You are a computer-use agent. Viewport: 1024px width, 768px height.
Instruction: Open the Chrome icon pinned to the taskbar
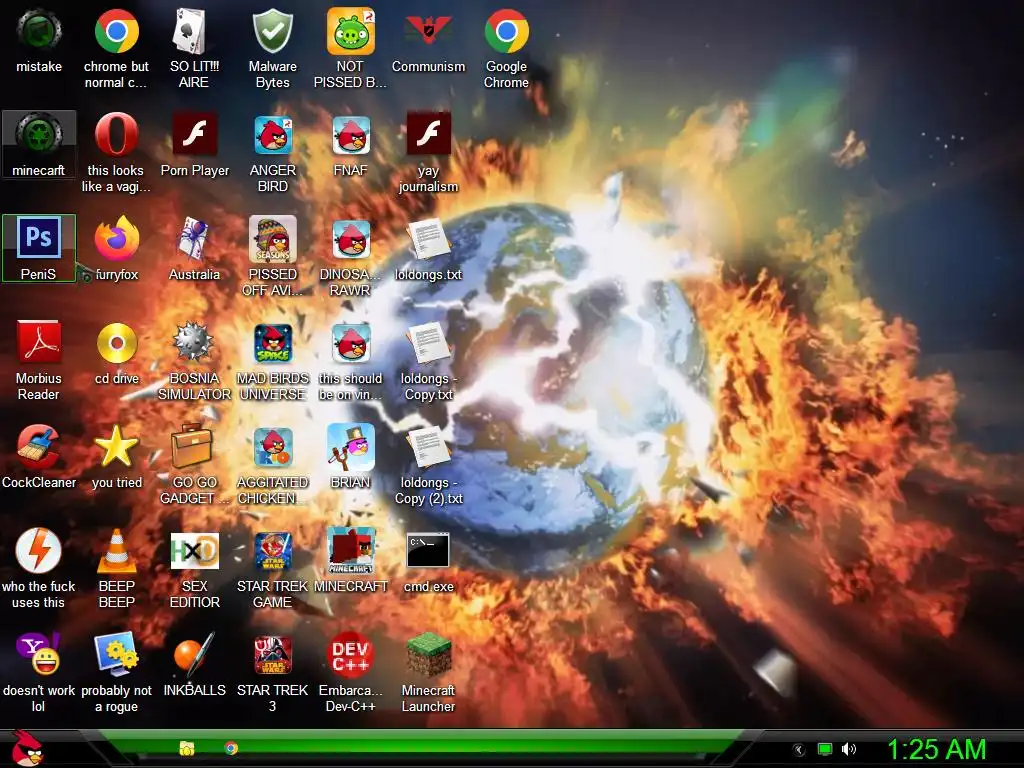pyautogui.click(x=231, y=748)
